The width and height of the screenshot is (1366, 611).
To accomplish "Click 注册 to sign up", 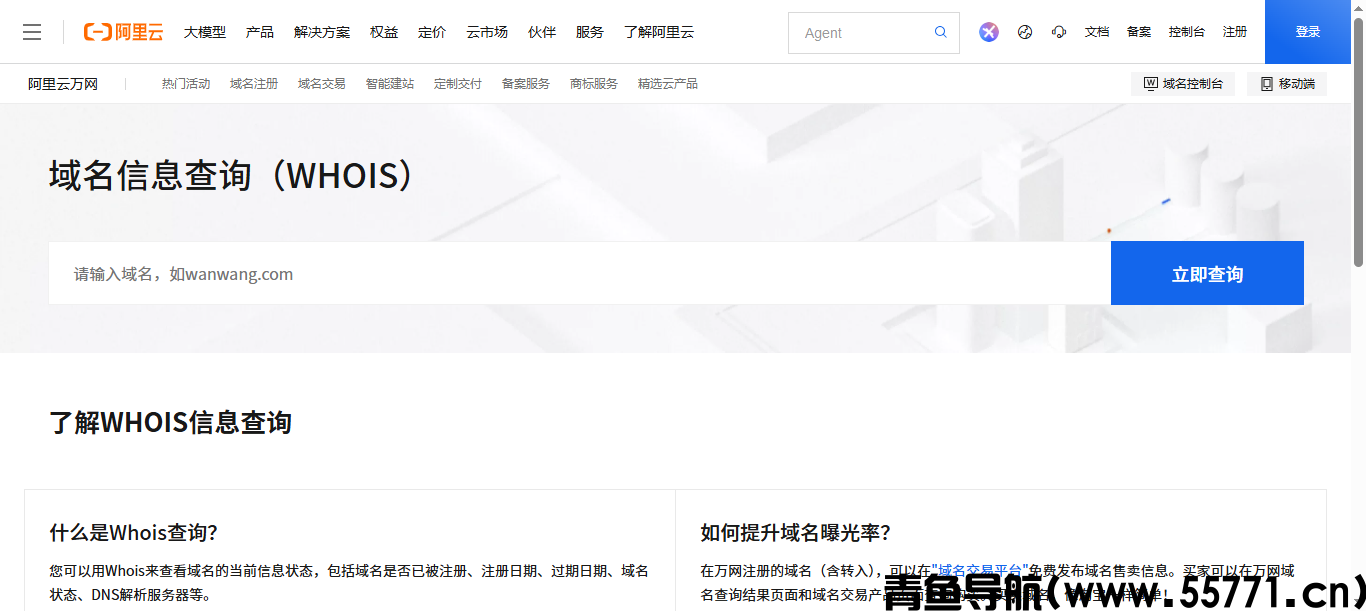I will click(x=1235, y=32).
